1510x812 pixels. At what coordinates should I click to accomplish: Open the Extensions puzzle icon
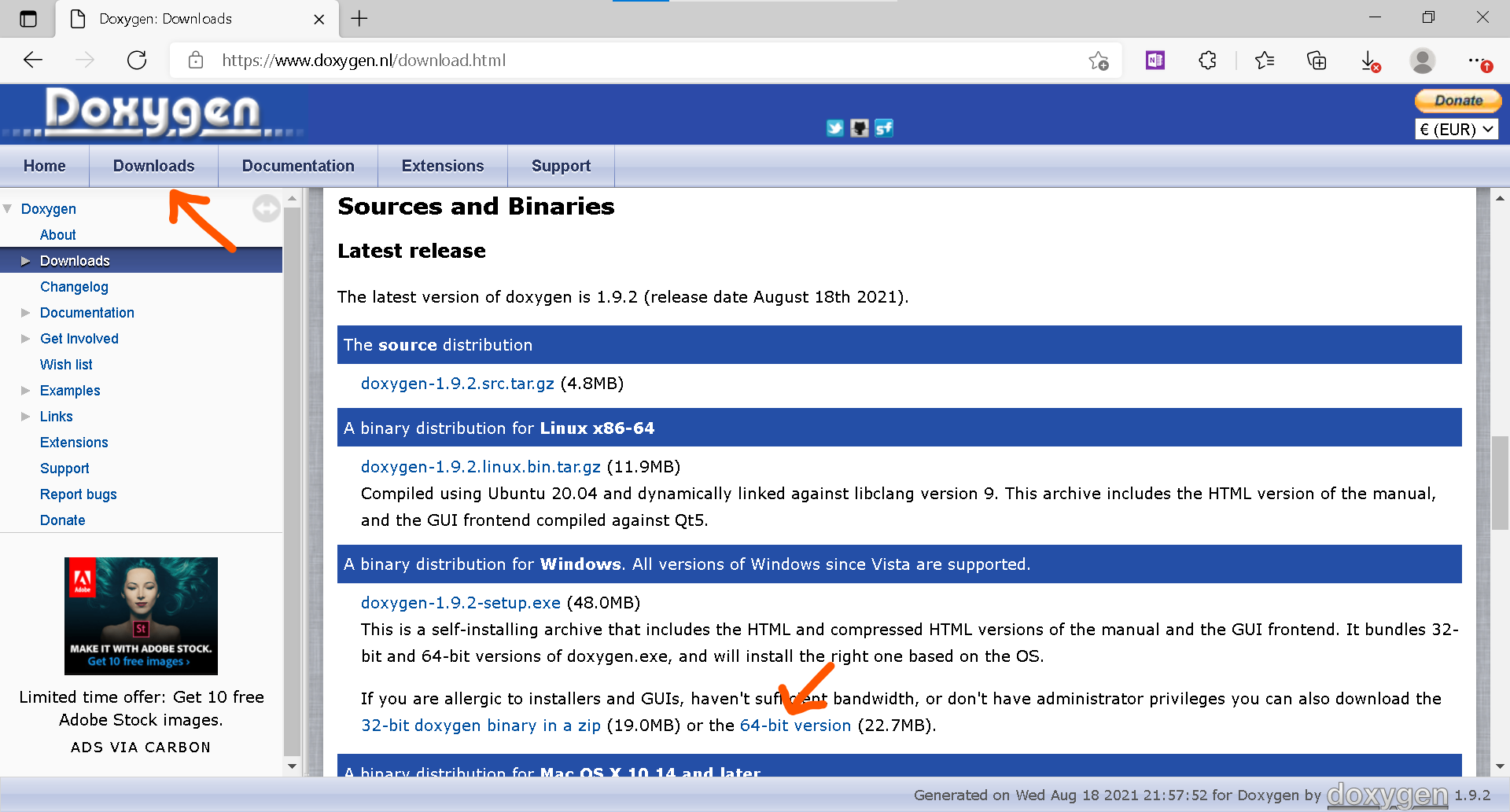(x=1207, y=60)
